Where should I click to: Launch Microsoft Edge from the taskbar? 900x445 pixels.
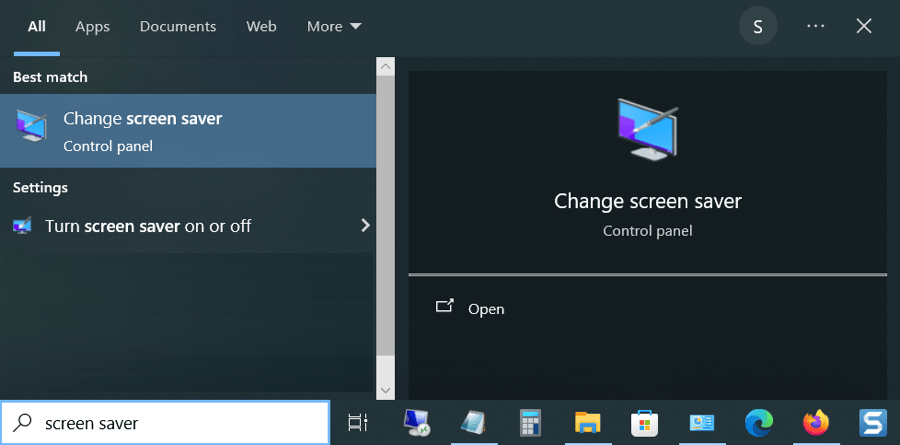tap(758, 424)
